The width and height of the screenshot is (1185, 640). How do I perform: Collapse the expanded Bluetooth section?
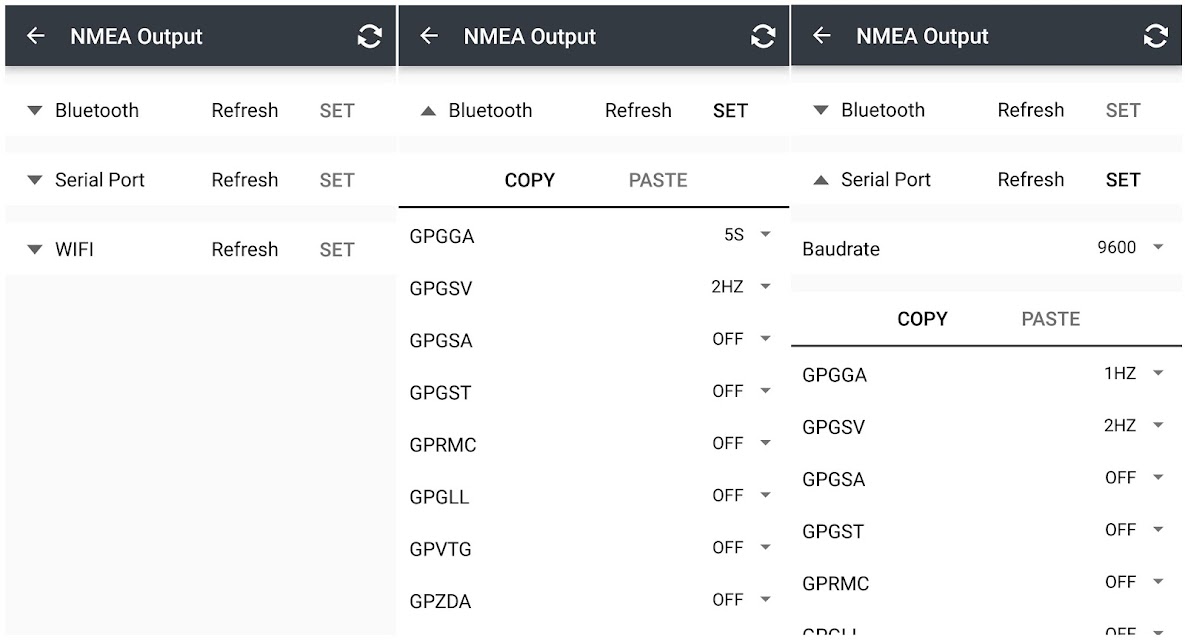point(429,111)
